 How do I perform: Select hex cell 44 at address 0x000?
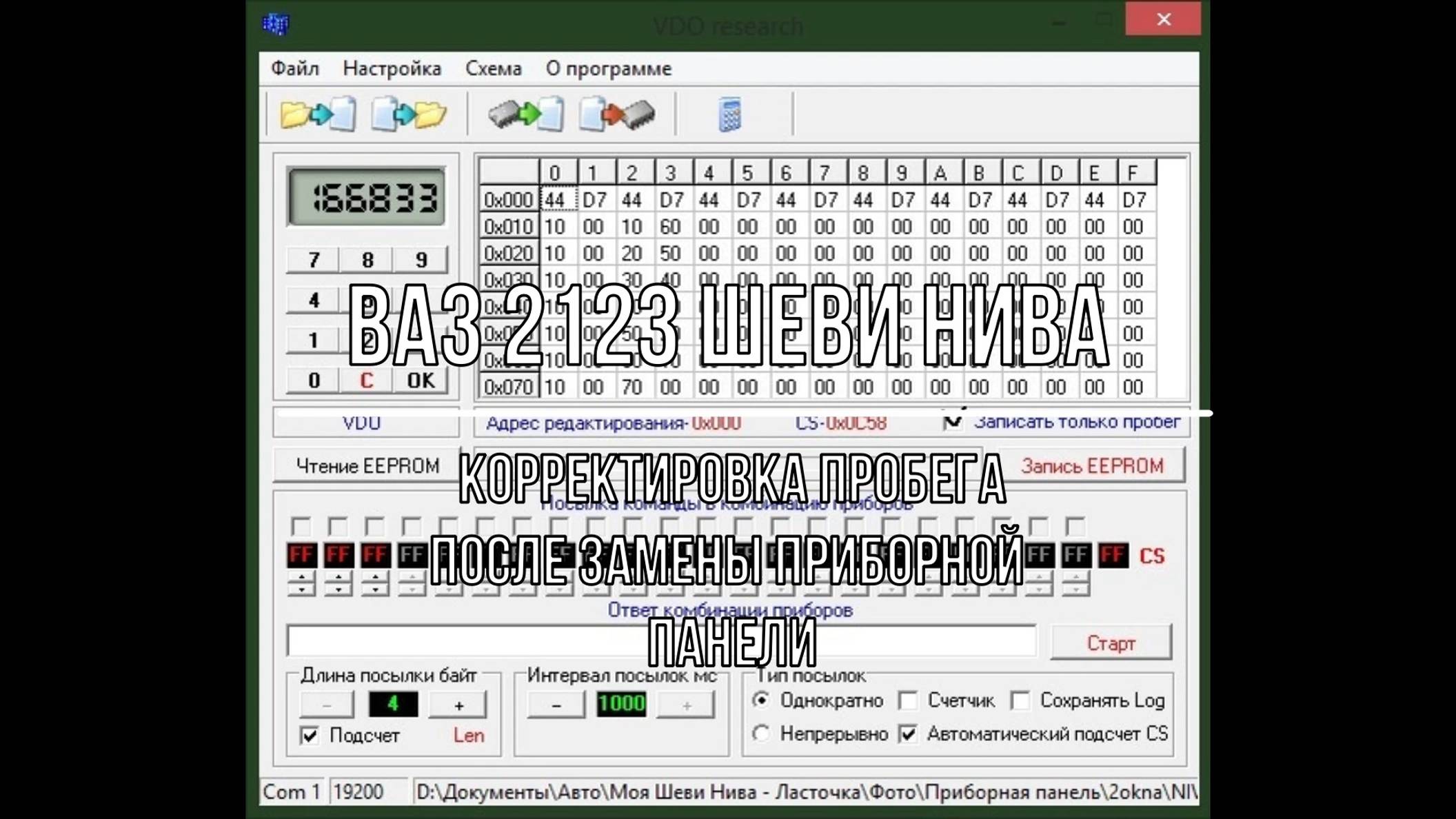coord(555,200)
